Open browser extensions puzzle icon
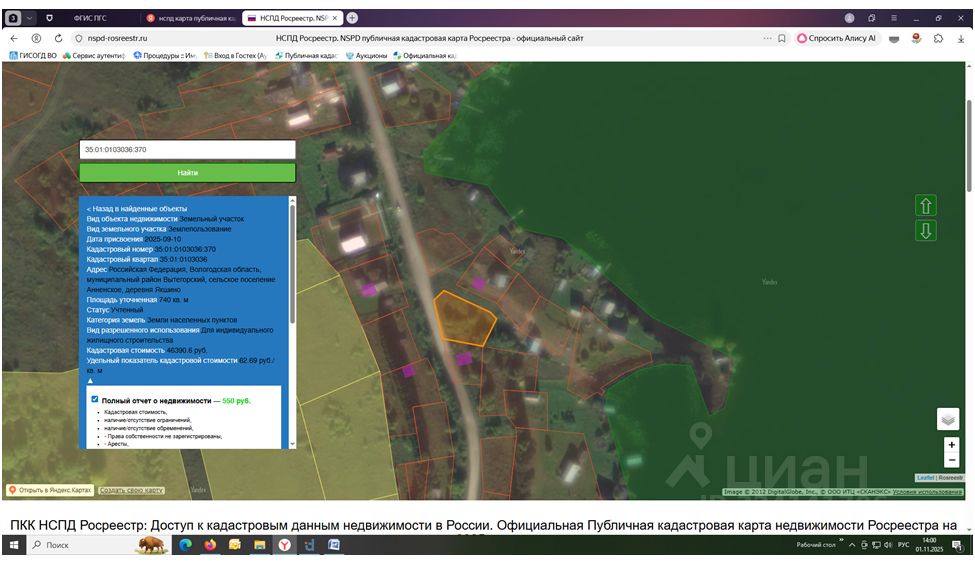This screenshot has height=564, width=975. tap(938, 39)
